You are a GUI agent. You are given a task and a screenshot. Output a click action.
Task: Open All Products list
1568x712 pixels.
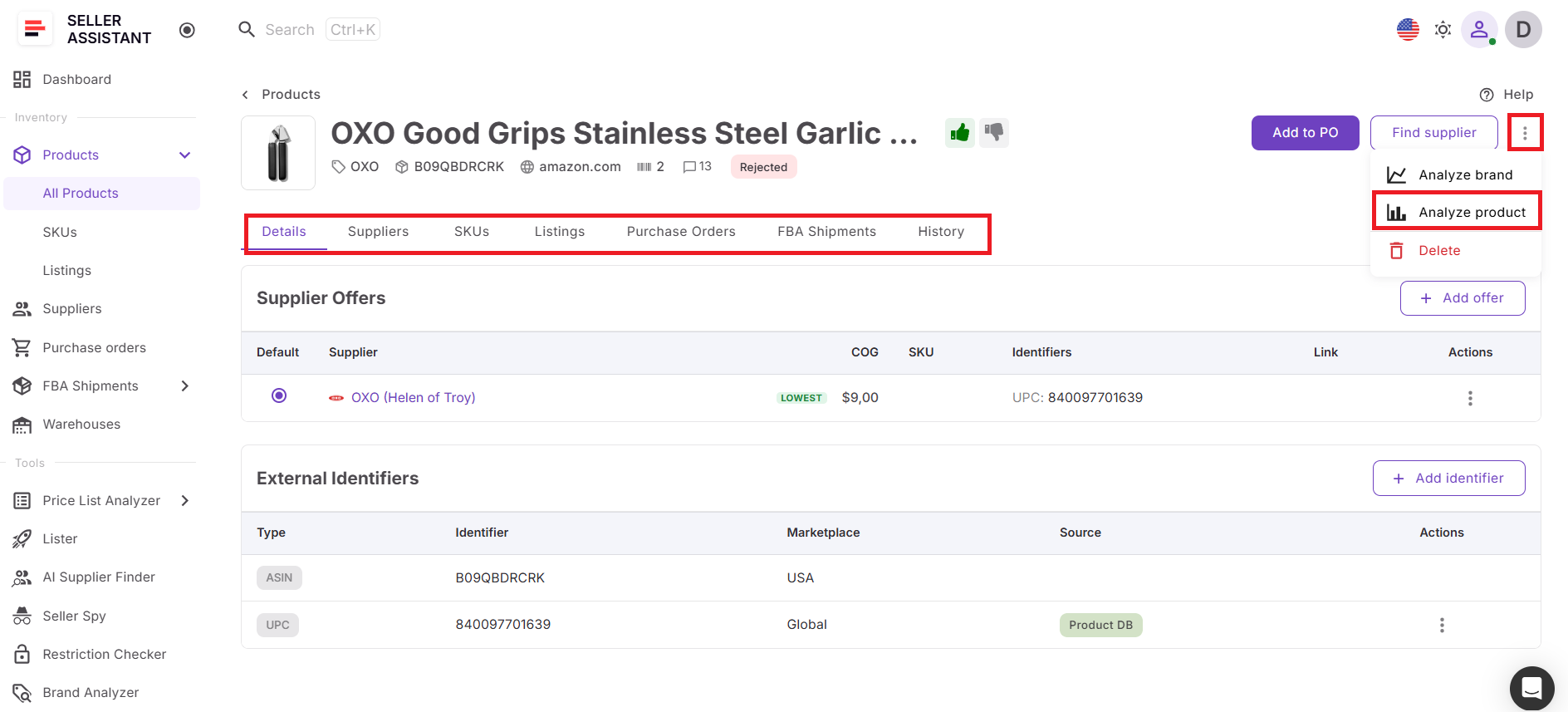(81, 193)
